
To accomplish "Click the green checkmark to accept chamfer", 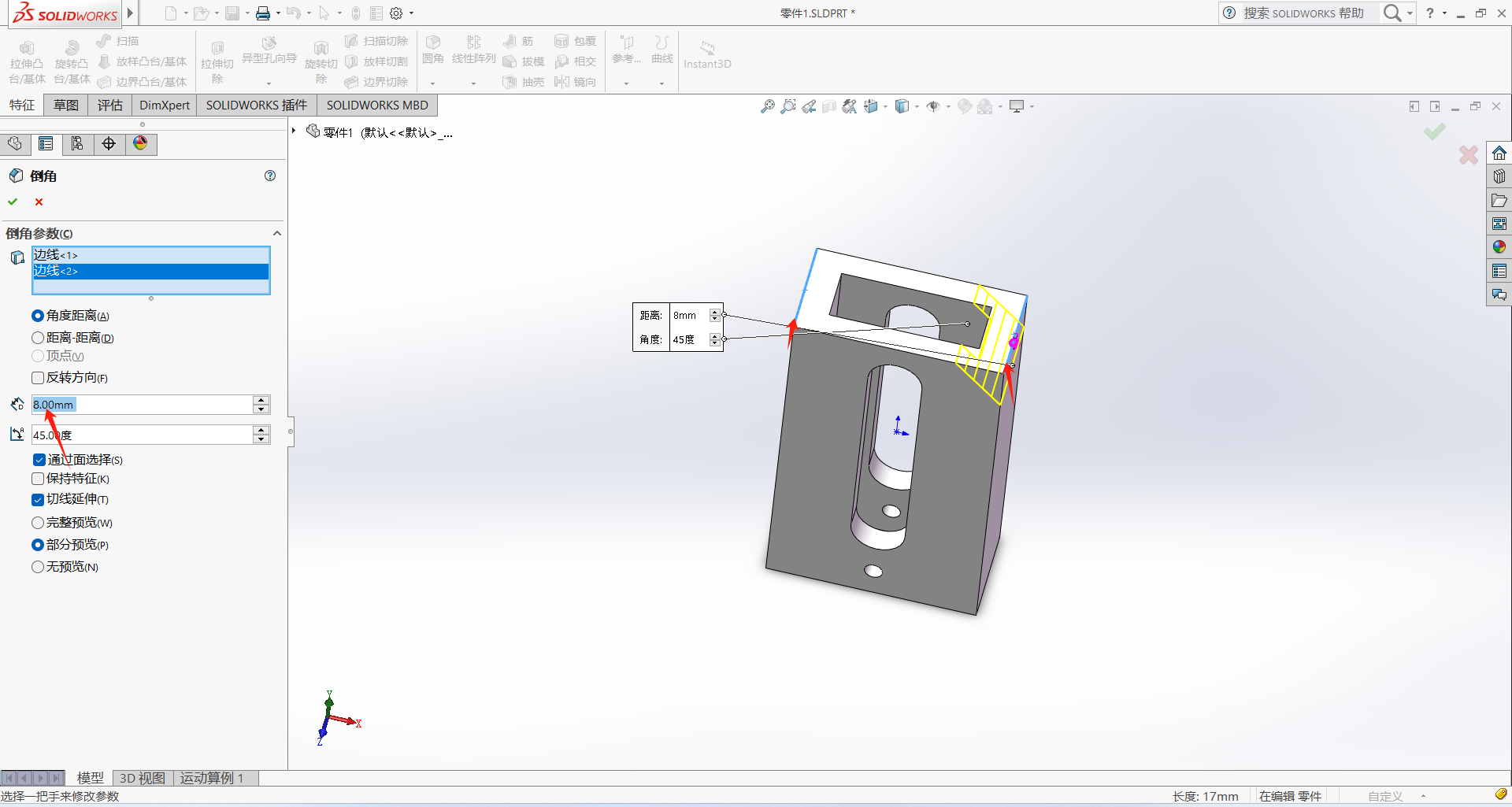I will tap(13, 202).
